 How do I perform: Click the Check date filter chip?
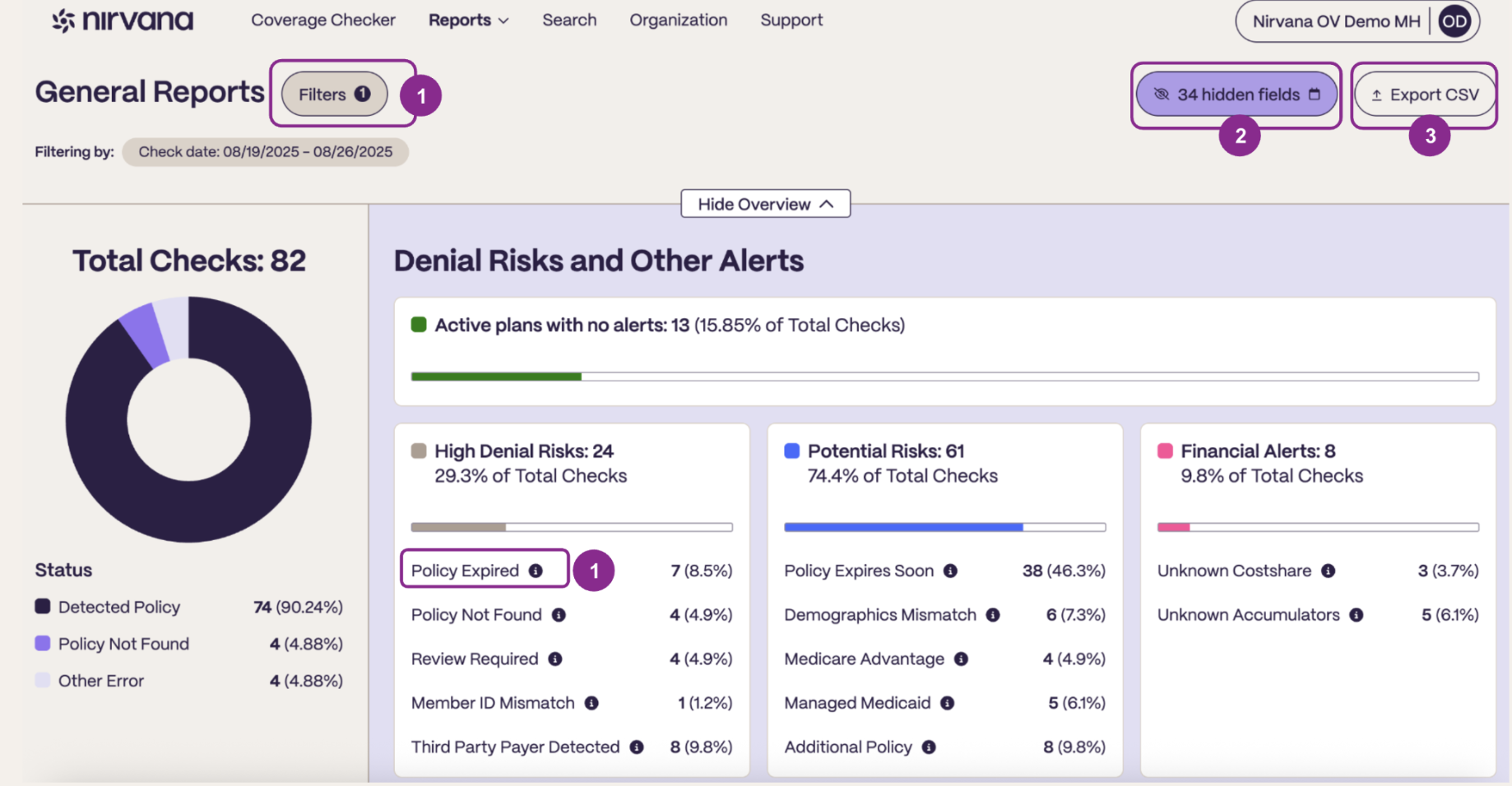265,152
